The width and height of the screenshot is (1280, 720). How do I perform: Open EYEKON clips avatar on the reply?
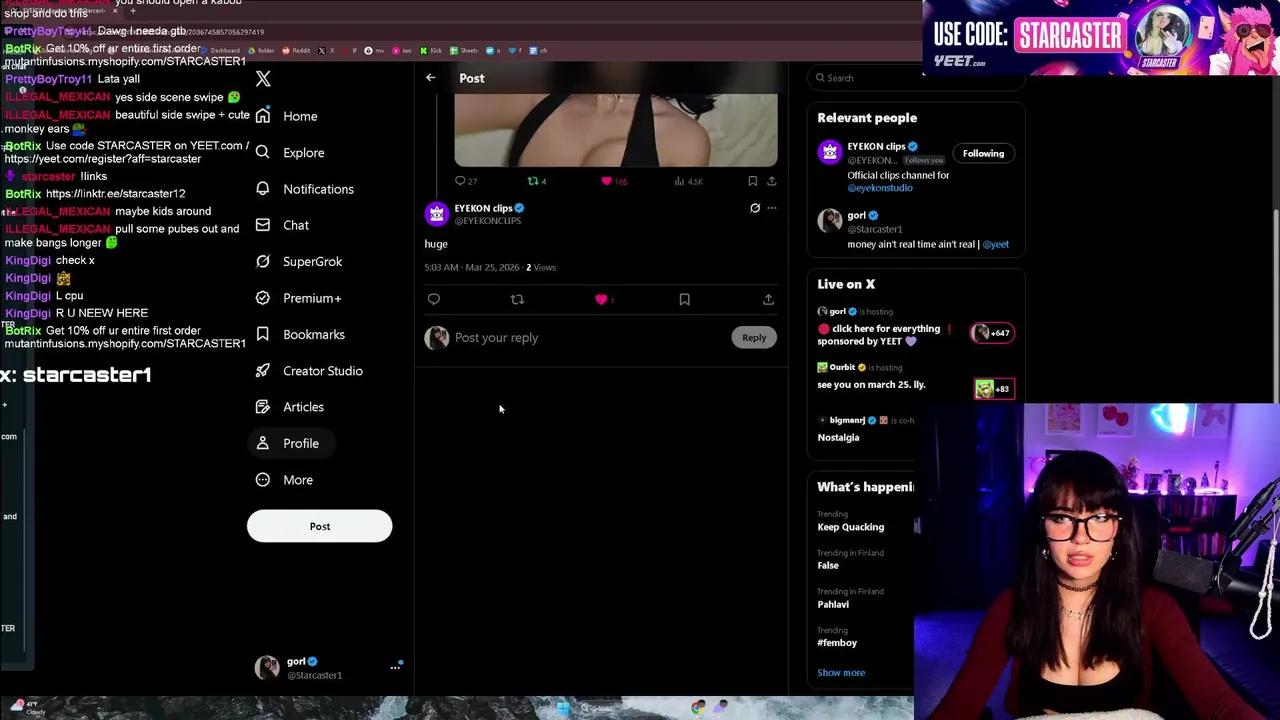pyautogui.click(x=436, y=214)
